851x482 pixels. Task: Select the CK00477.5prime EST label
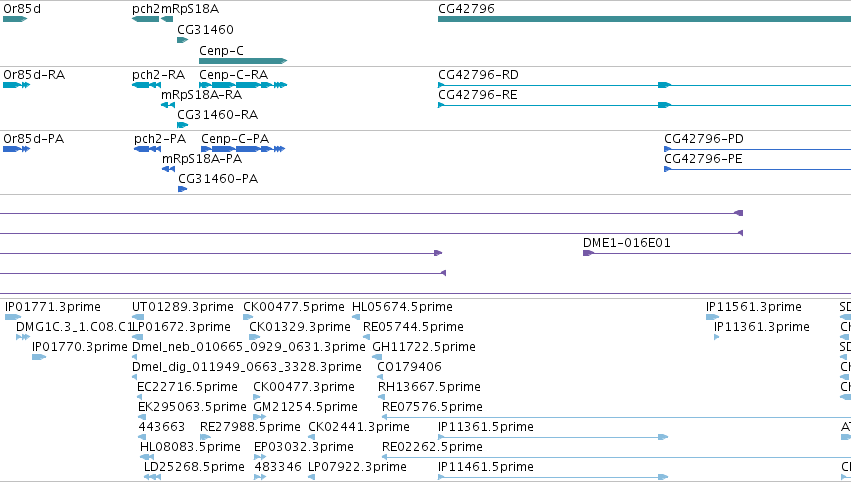(294, 307)
